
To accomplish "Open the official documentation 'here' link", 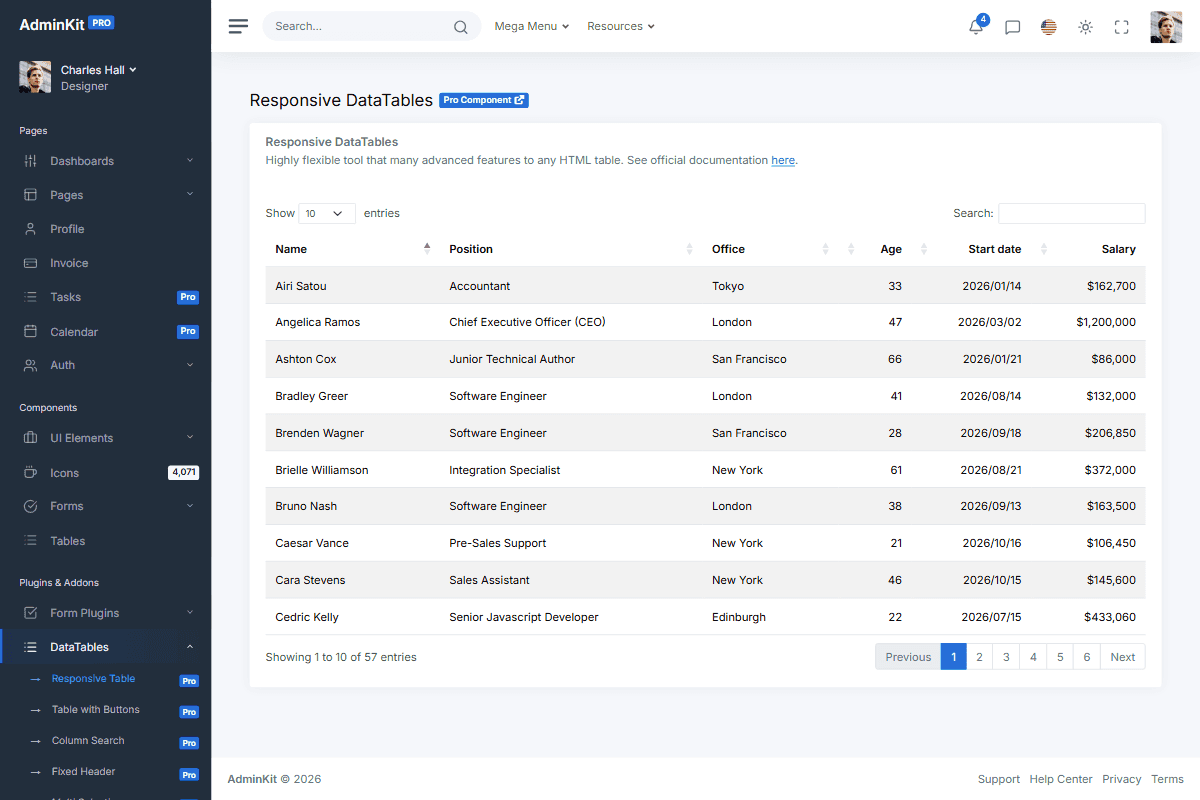I will 783,160.
